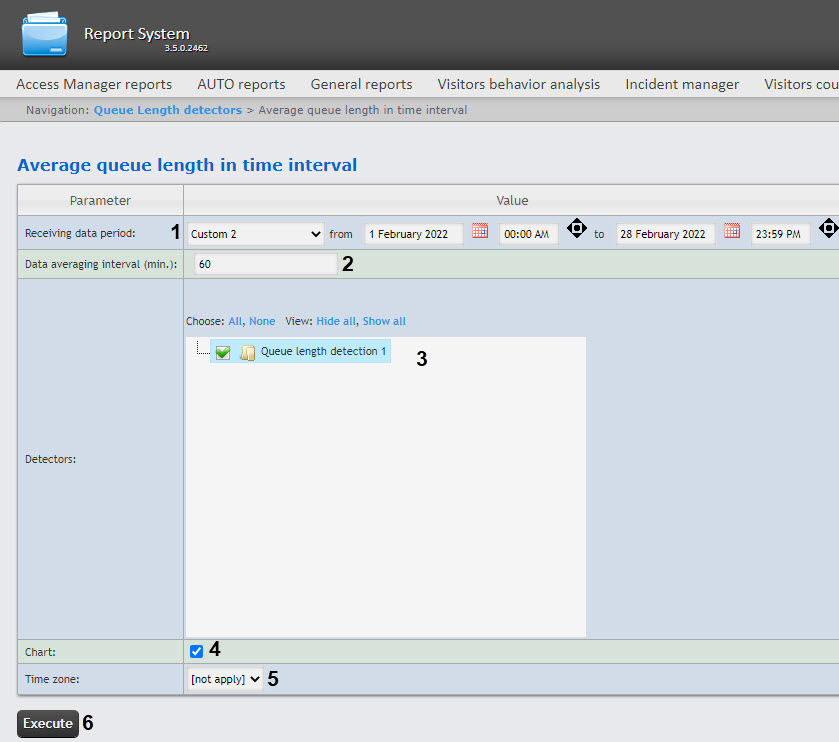Viewport: 839px width, 742px height.
Task: Open the Receiving data period dropdown
Action: click(255, 234)
